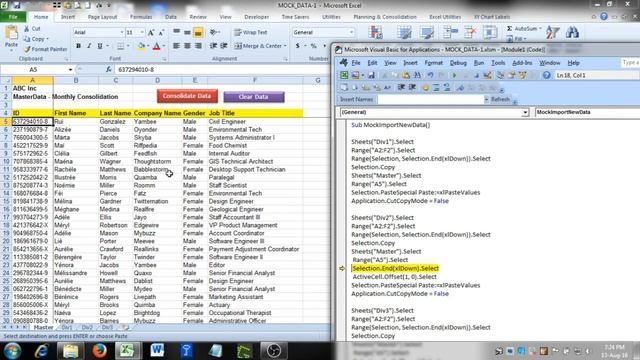
Task: Toggle Center alignment in Excel
Action: coord(187,46)
